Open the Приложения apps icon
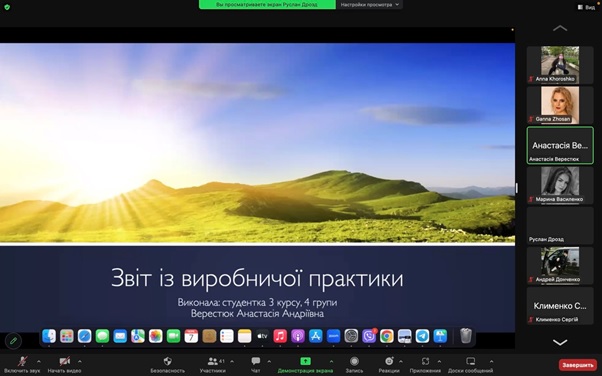 click(425, 361)
